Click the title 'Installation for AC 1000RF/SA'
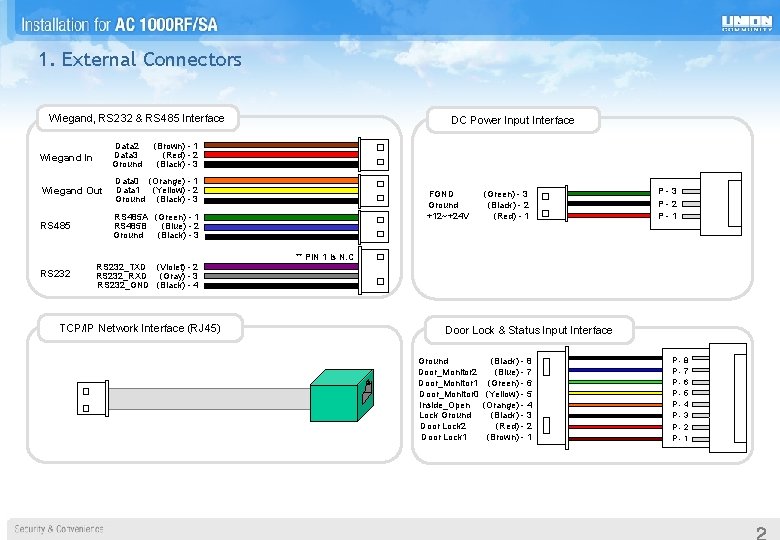Screen dimensions: 780x540 tap(119, 24)
